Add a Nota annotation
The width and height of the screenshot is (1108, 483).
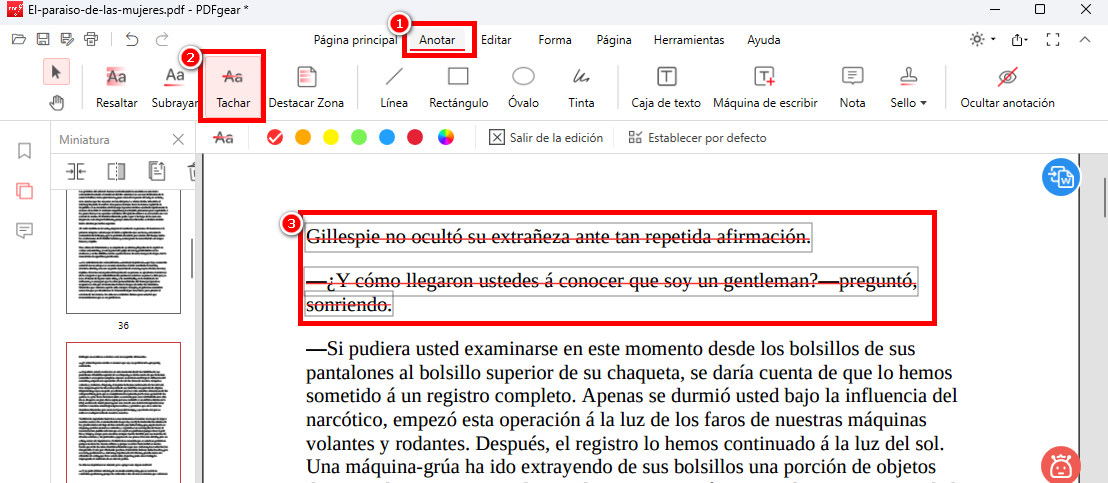point(852,87)
